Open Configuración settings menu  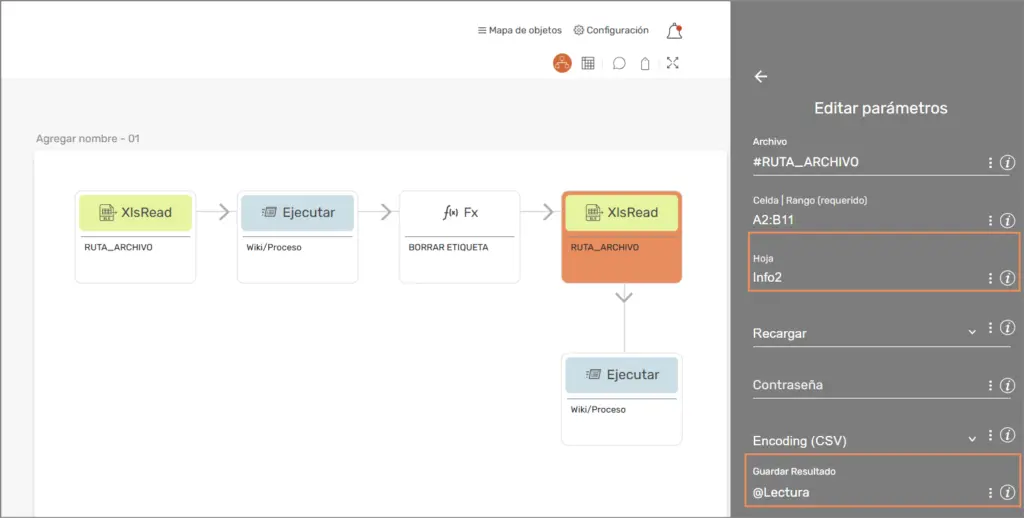[611, 31]
